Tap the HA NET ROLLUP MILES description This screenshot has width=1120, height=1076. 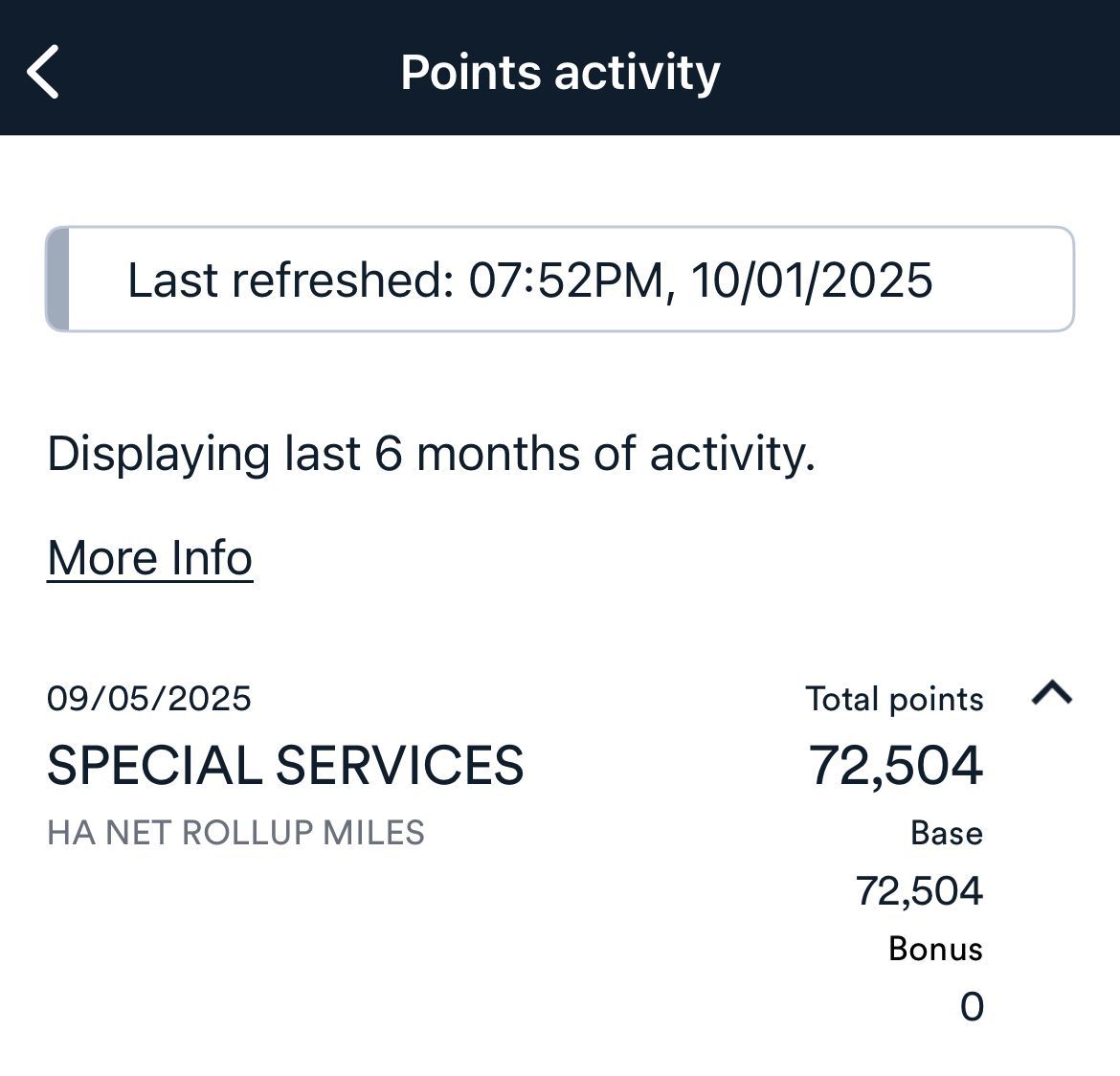236,832
